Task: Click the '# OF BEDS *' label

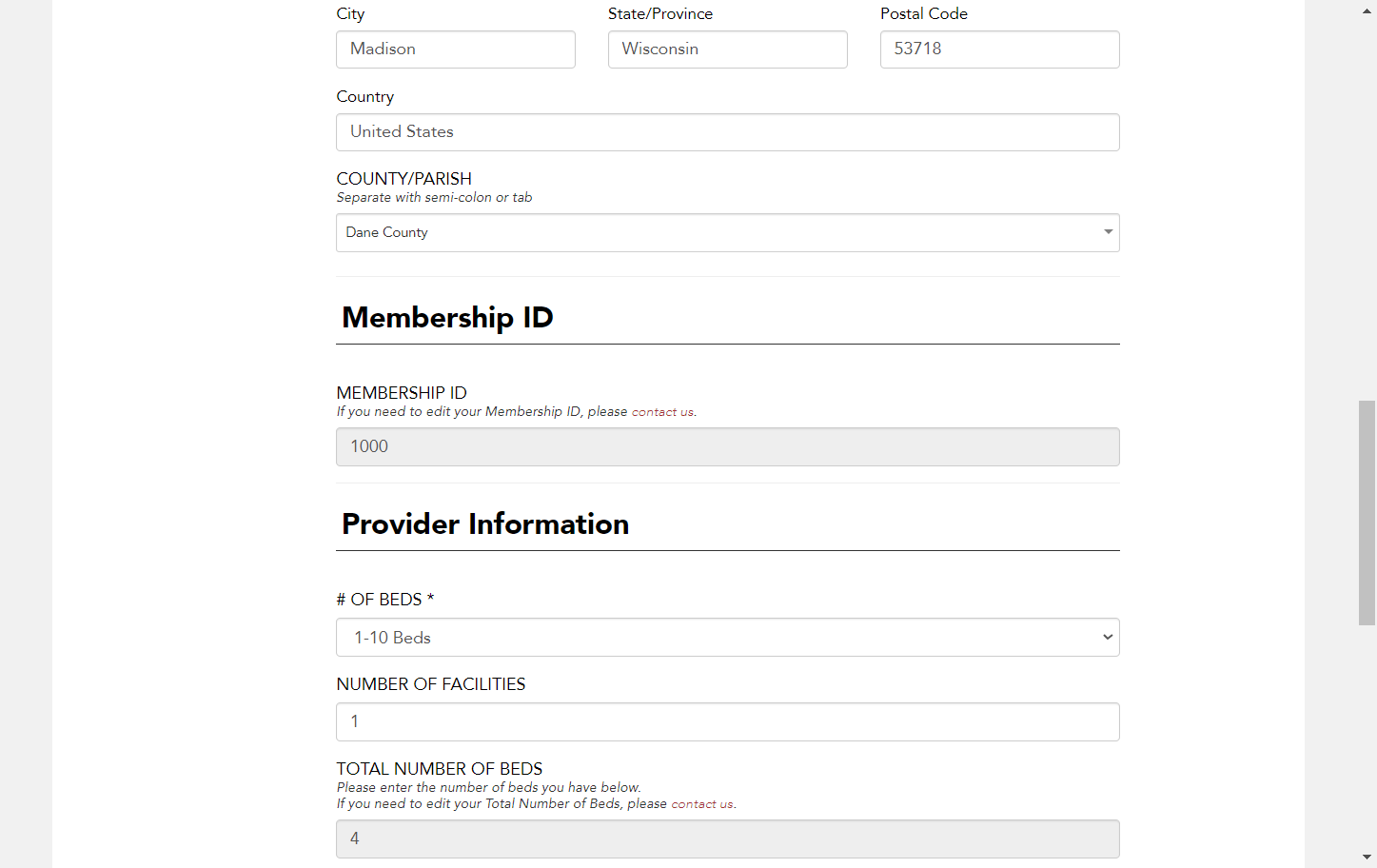Action: pyautogui.click(x=384, y=600)
